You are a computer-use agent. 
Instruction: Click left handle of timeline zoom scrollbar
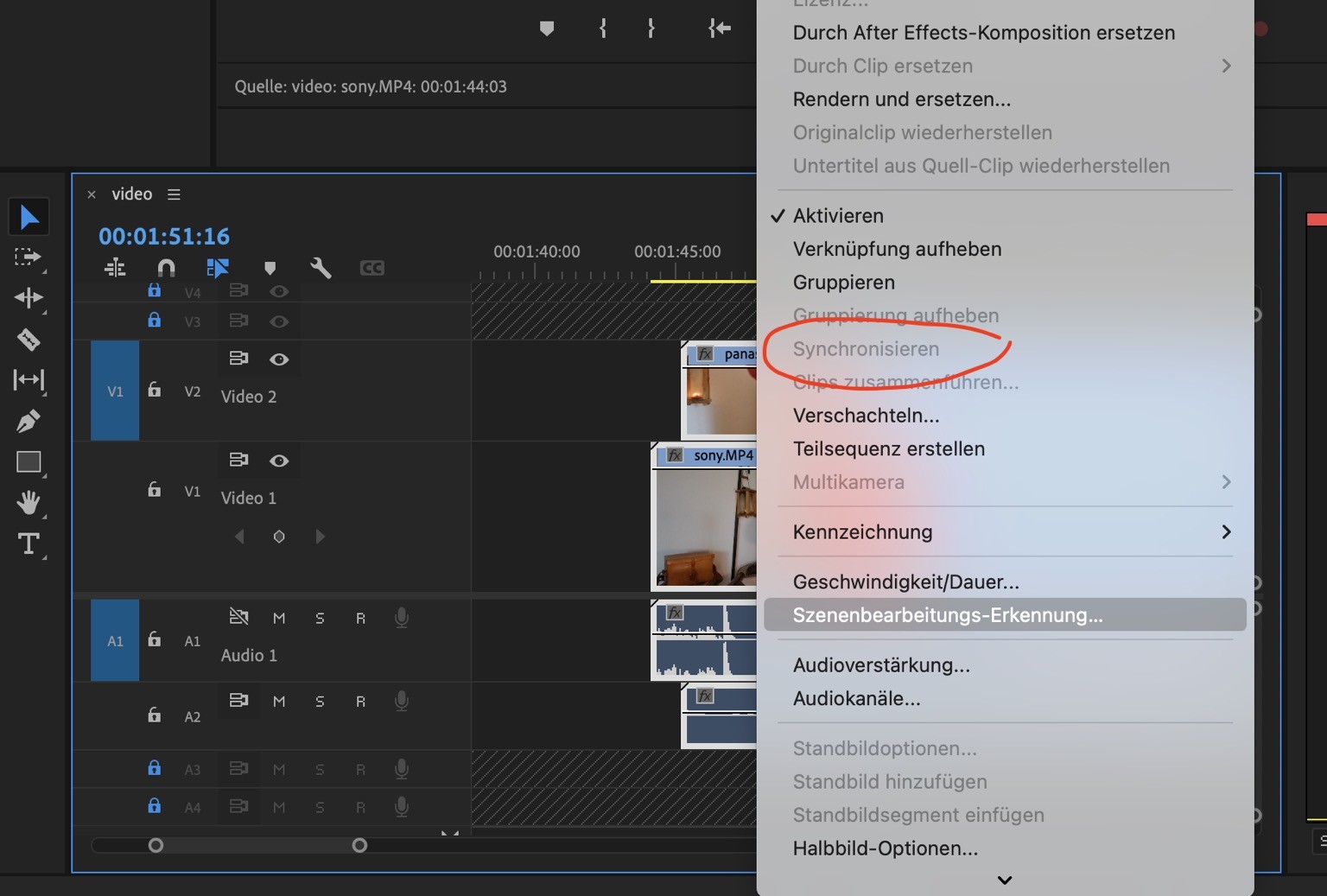tap(156, 845)
